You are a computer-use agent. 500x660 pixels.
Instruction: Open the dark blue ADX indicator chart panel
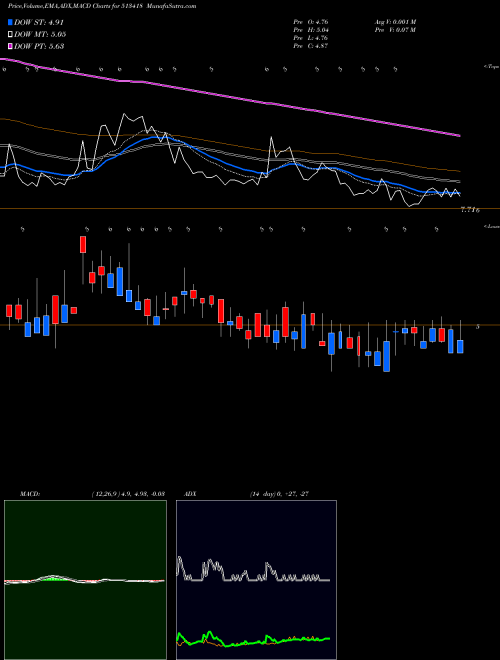[x=256, y=580]
